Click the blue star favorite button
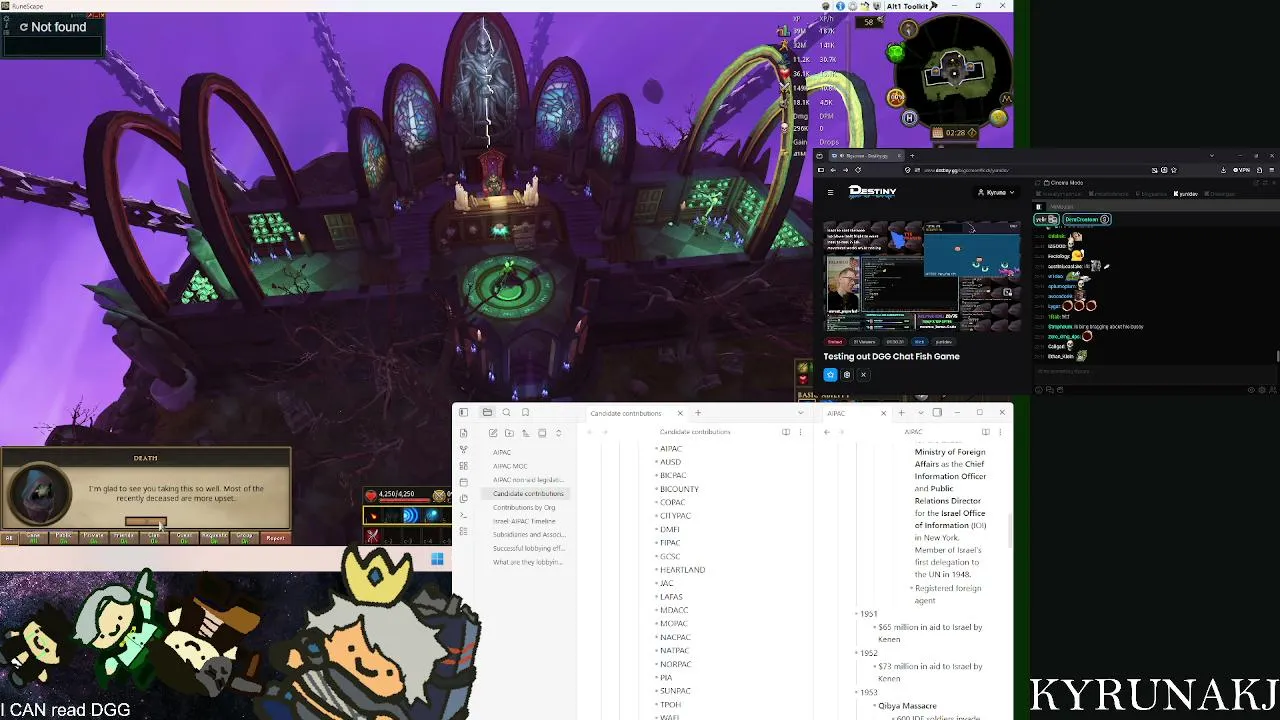1280x720 pixels. point(830,375)
